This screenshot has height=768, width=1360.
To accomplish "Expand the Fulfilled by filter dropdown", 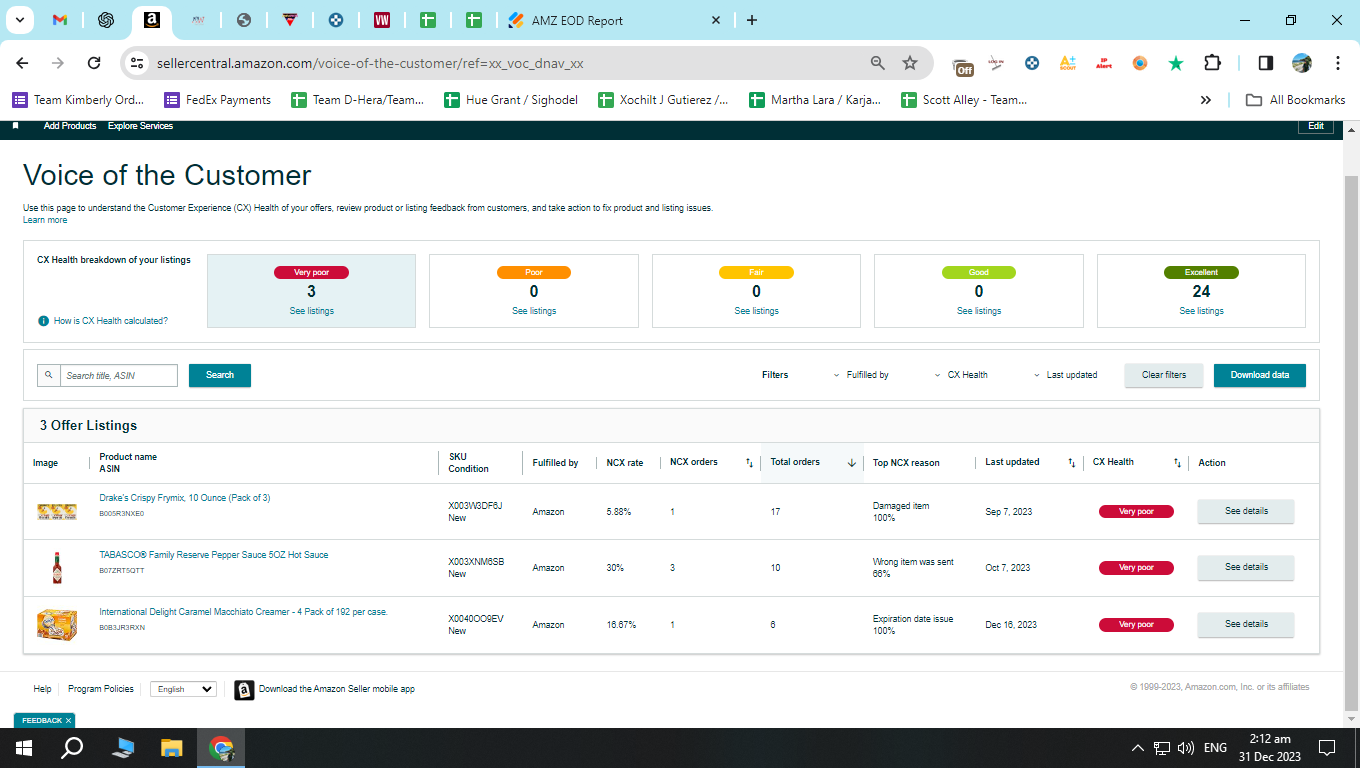I will pos(860,375).
